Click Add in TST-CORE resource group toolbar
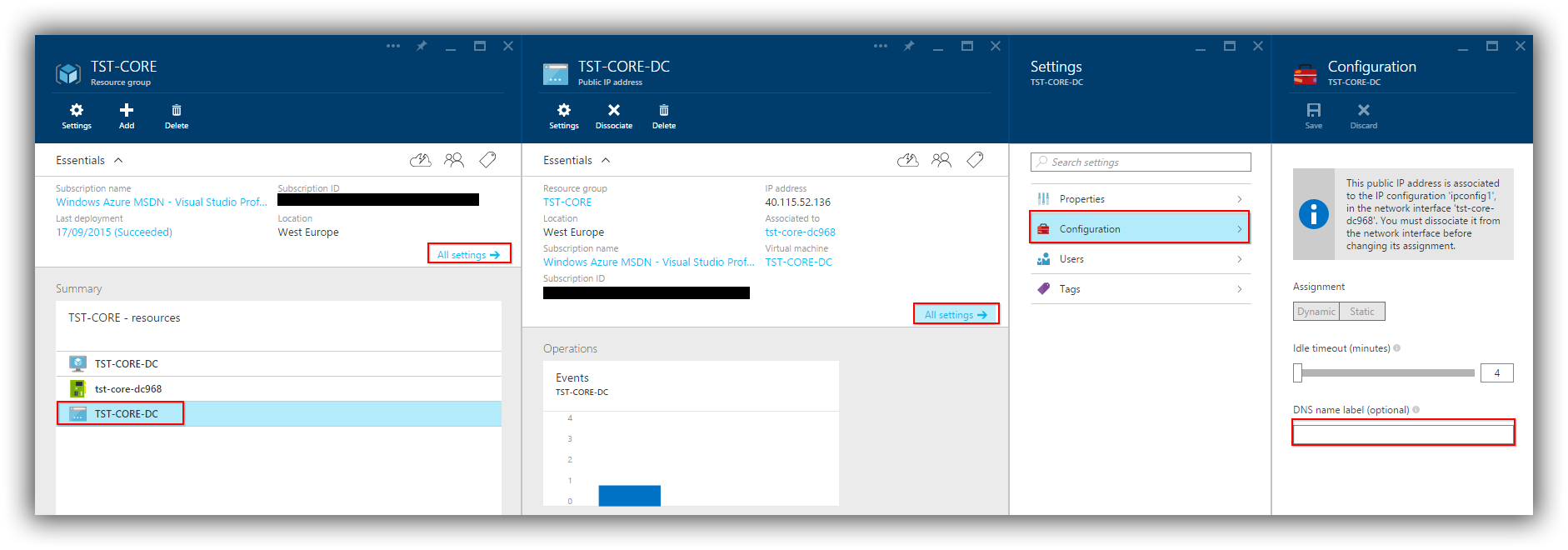This screenshot has height=550, width=1568. click(x=127, y=116)
